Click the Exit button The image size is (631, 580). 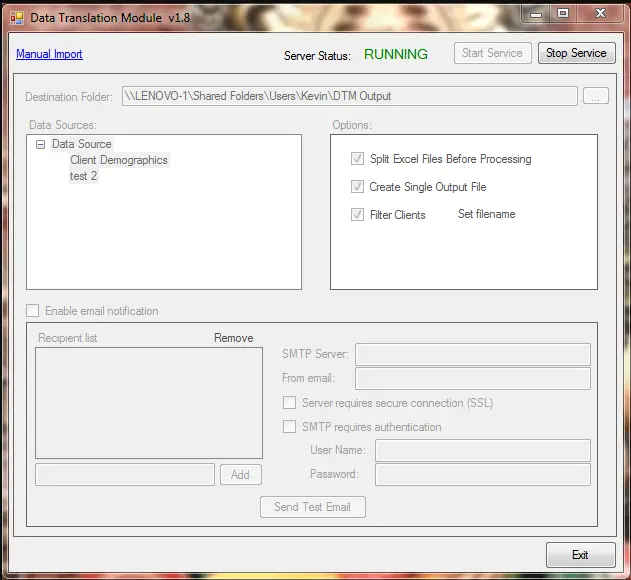[581, 555]
